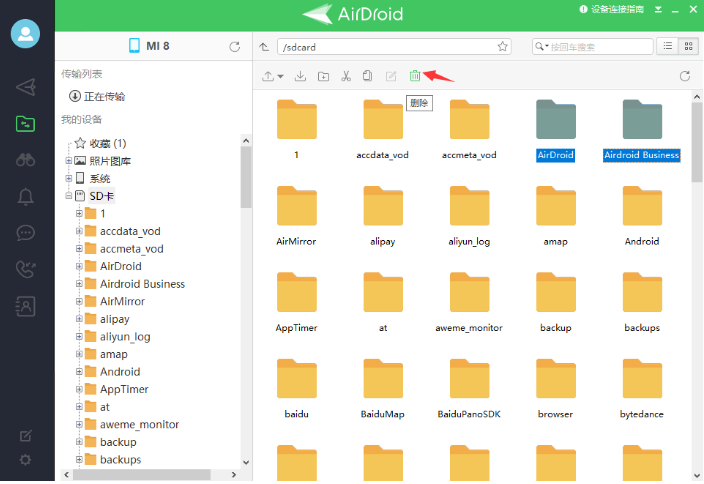Expand the AirDroid tree folder
This screenshot has height=484, width=704.
79,266
